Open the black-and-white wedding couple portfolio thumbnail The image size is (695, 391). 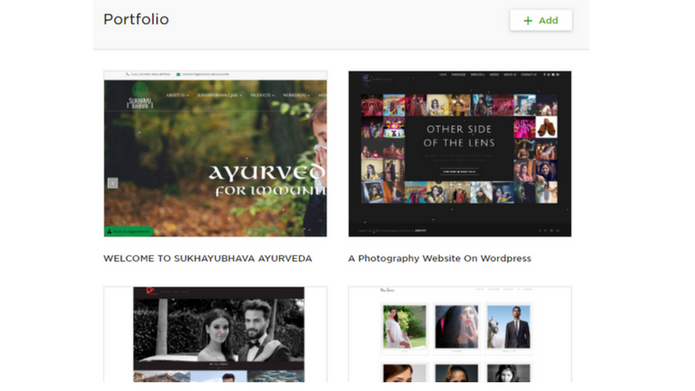(x=215, y=334)
